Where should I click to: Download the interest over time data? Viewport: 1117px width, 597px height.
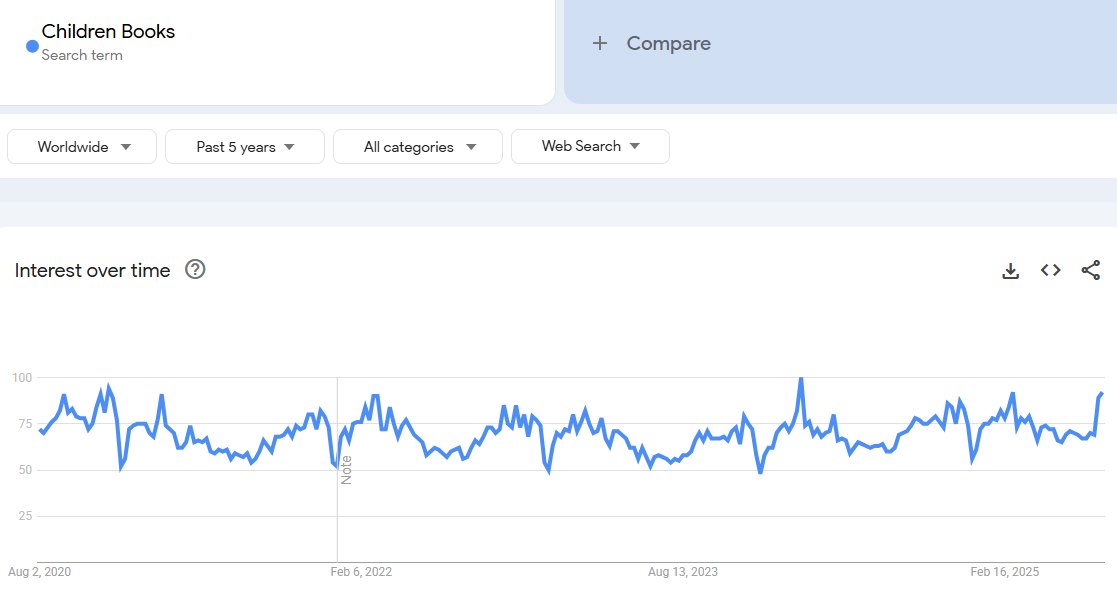1010,271
